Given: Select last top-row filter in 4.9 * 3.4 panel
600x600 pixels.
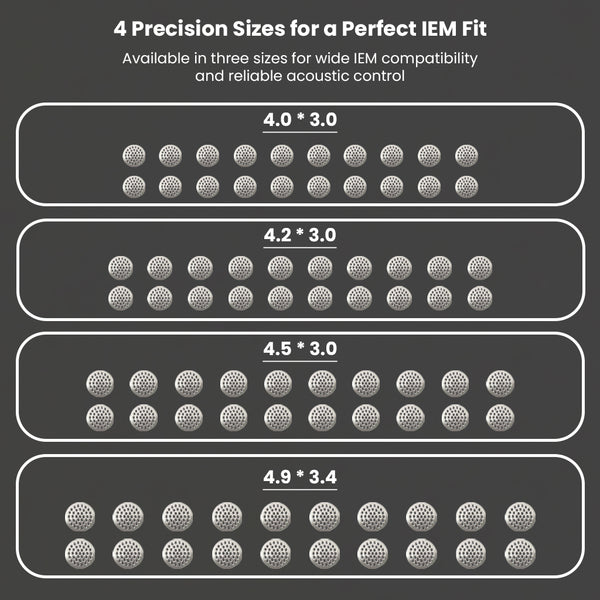Looking at the screenshot, I should click(x=520, y=515).
